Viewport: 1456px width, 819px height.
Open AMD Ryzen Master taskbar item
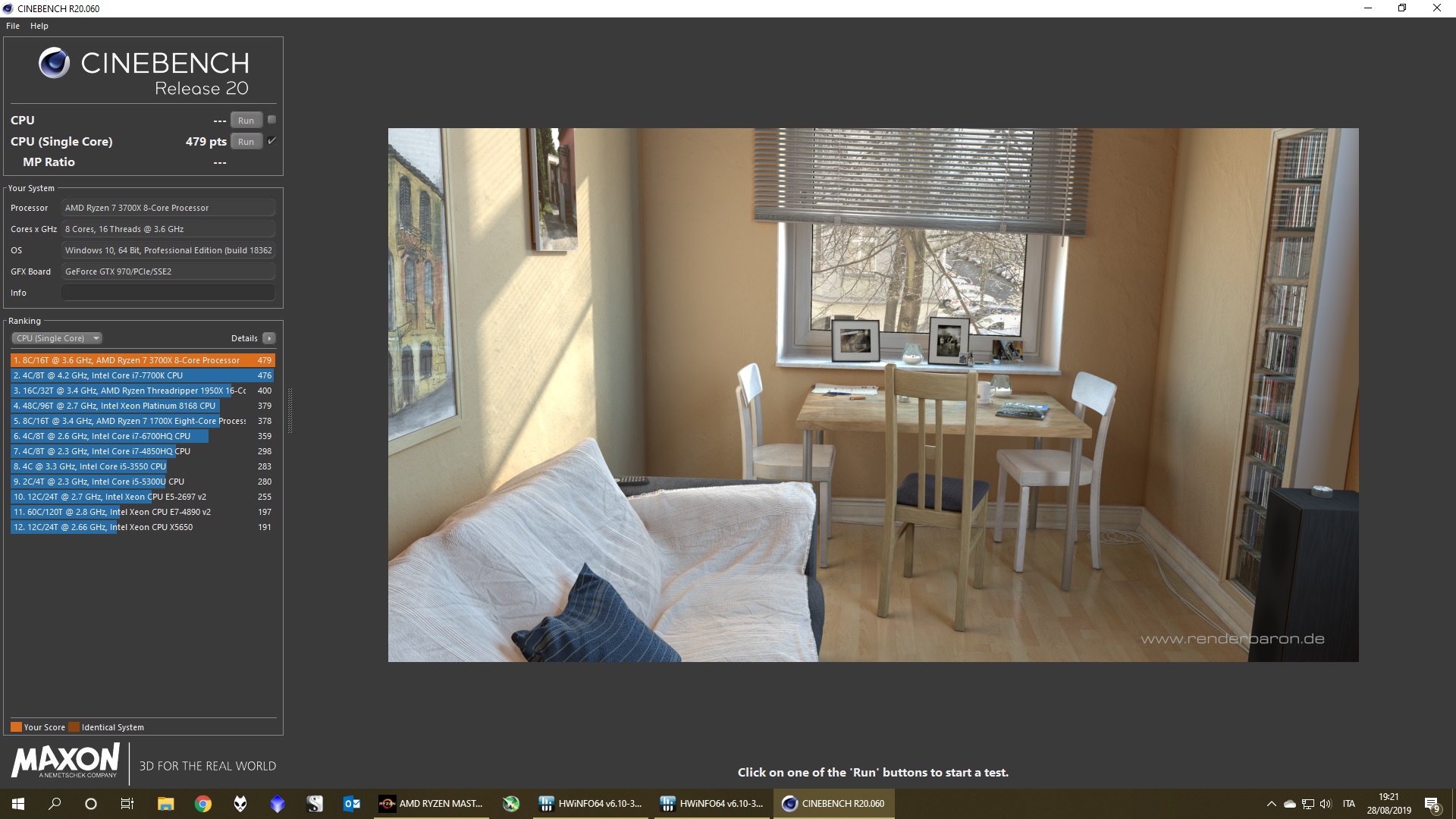point(431,804)
